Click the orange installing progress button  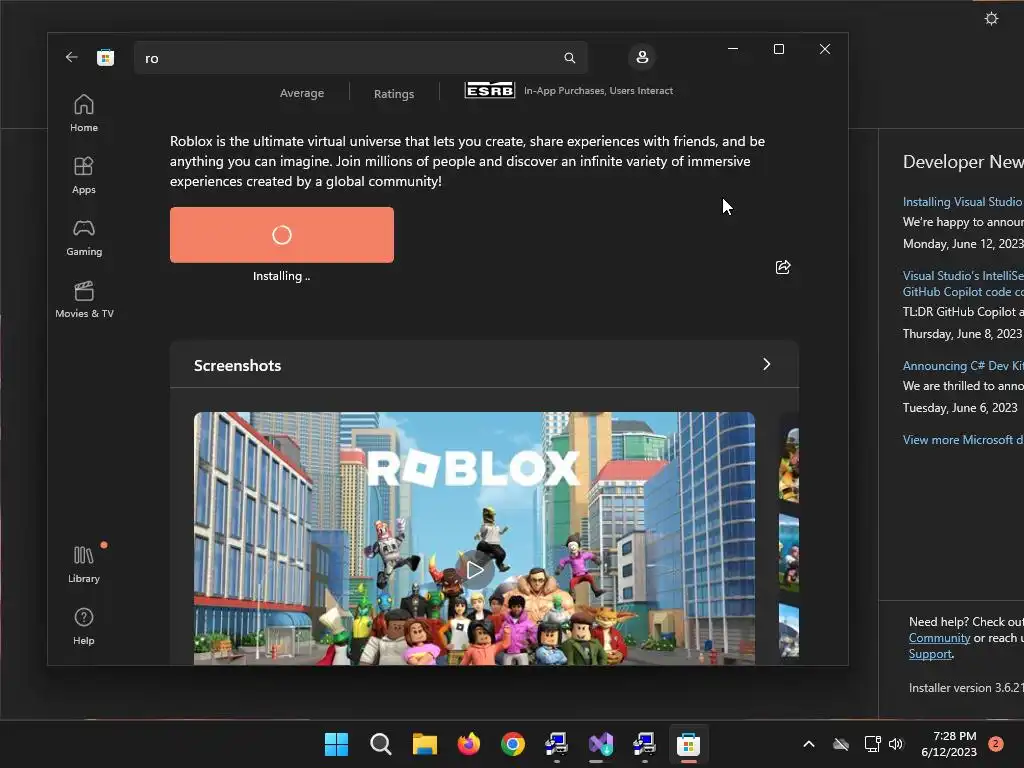pos(281,235)
